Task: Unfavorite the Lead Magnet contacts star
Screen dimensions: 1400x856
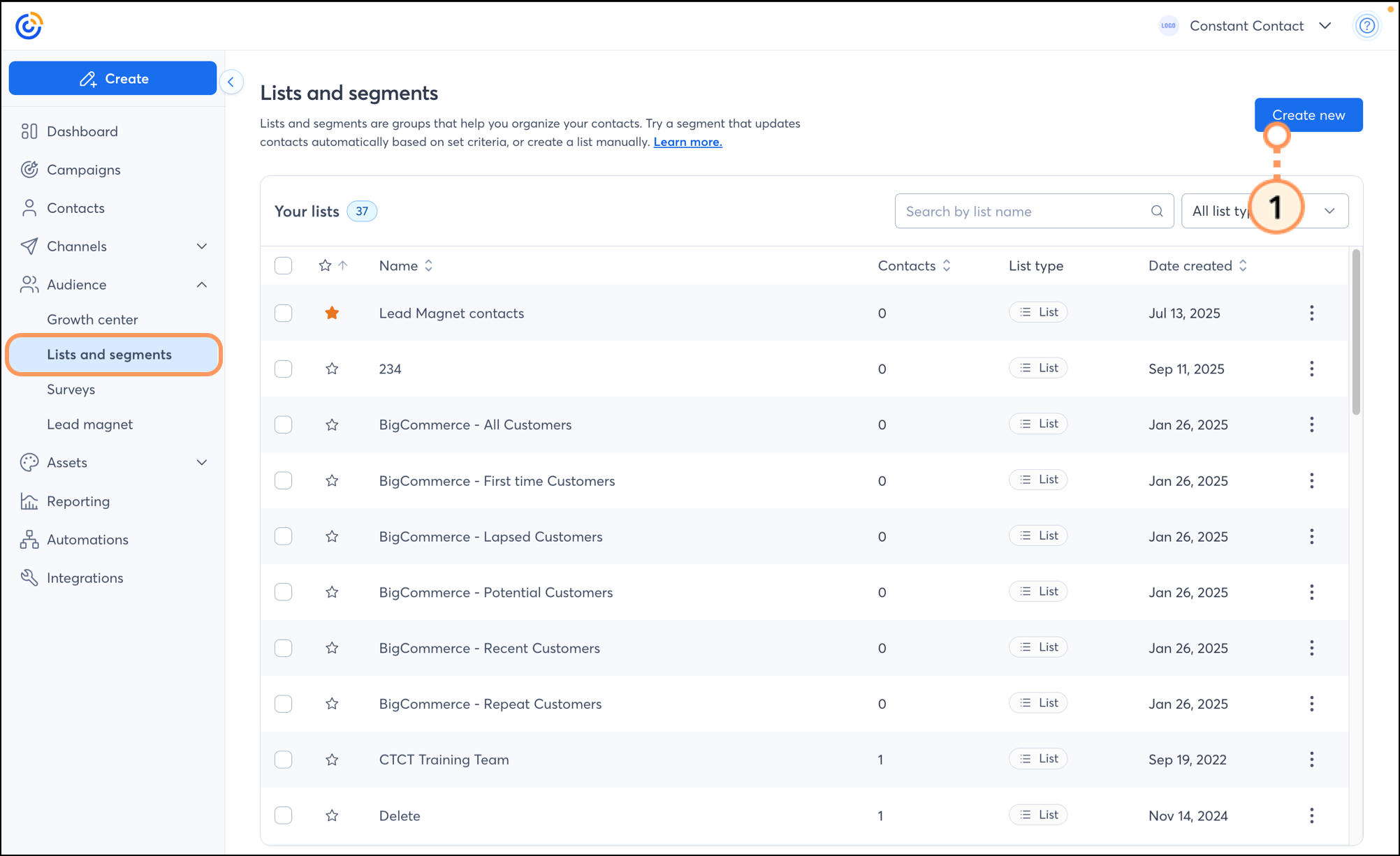Action: point(332,313)
